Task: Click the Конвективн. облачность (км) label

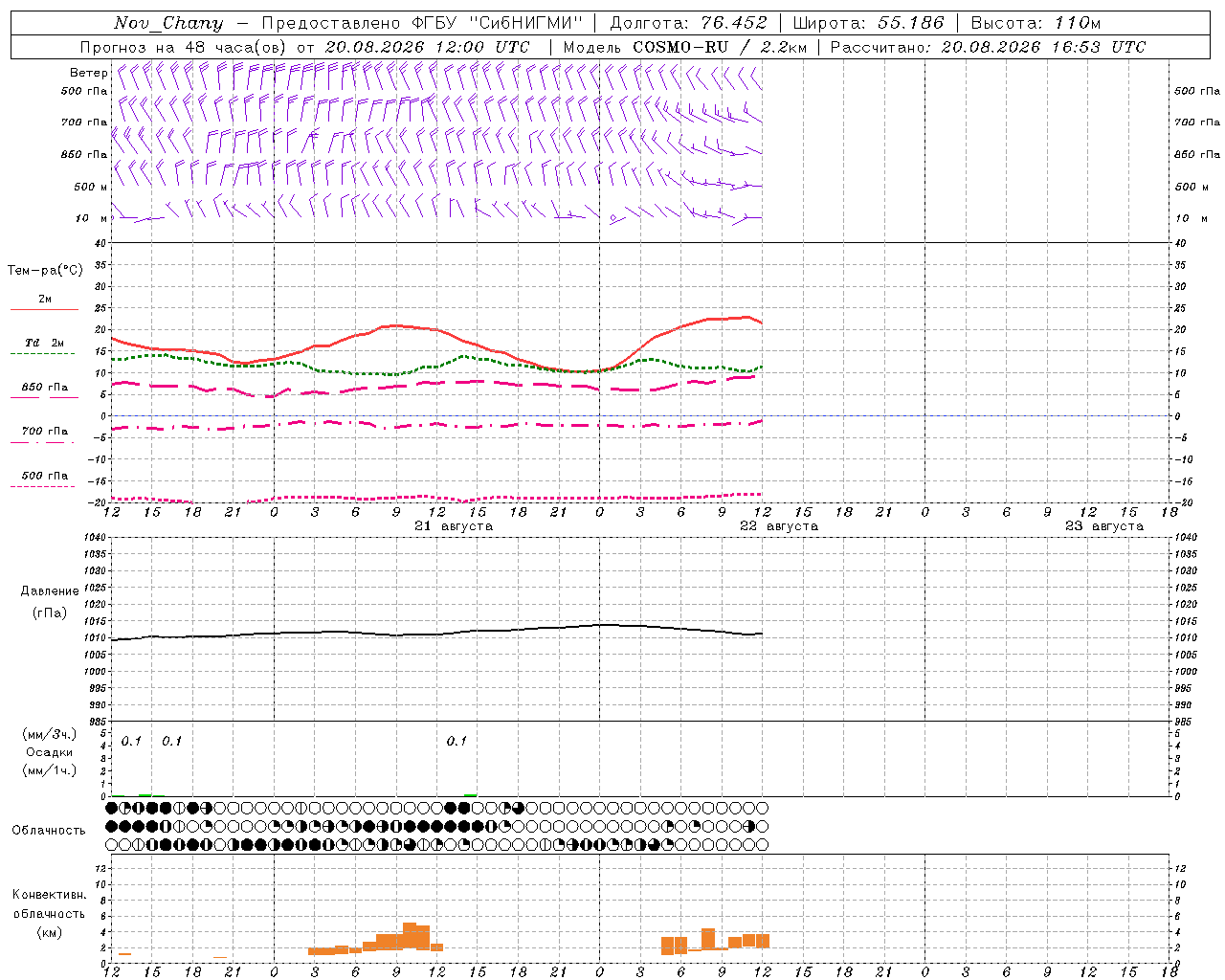Action: (49, 913)
